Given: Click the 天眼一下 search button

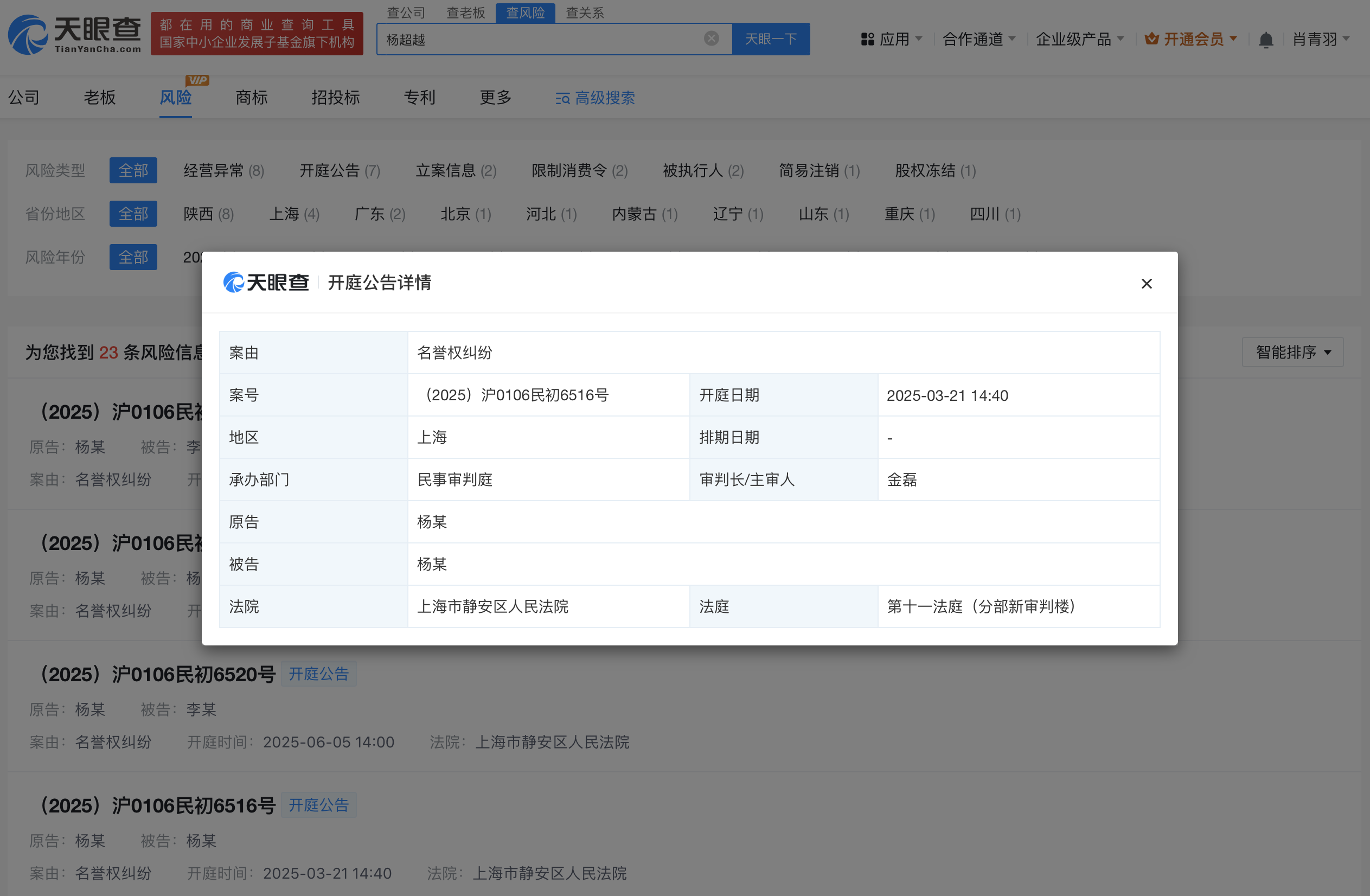Looking at the screenshot, I should 770,39.
